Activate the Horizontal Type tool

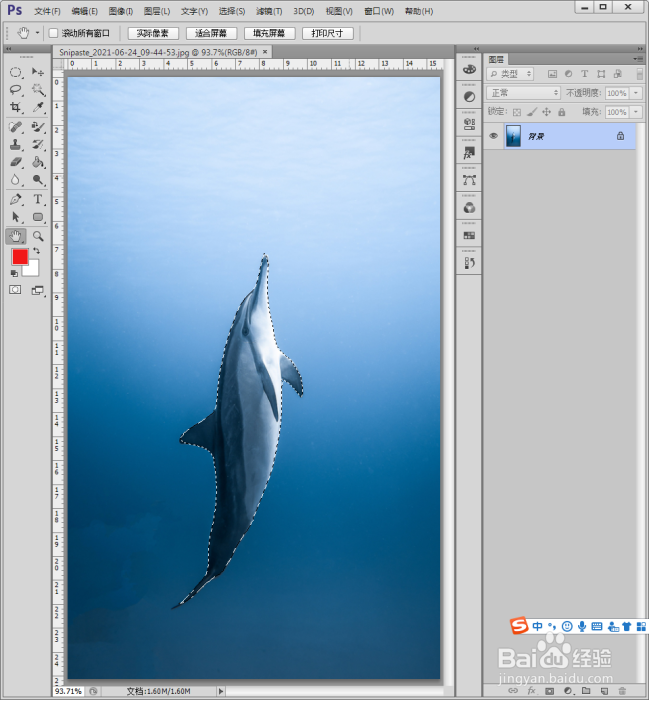38,199
